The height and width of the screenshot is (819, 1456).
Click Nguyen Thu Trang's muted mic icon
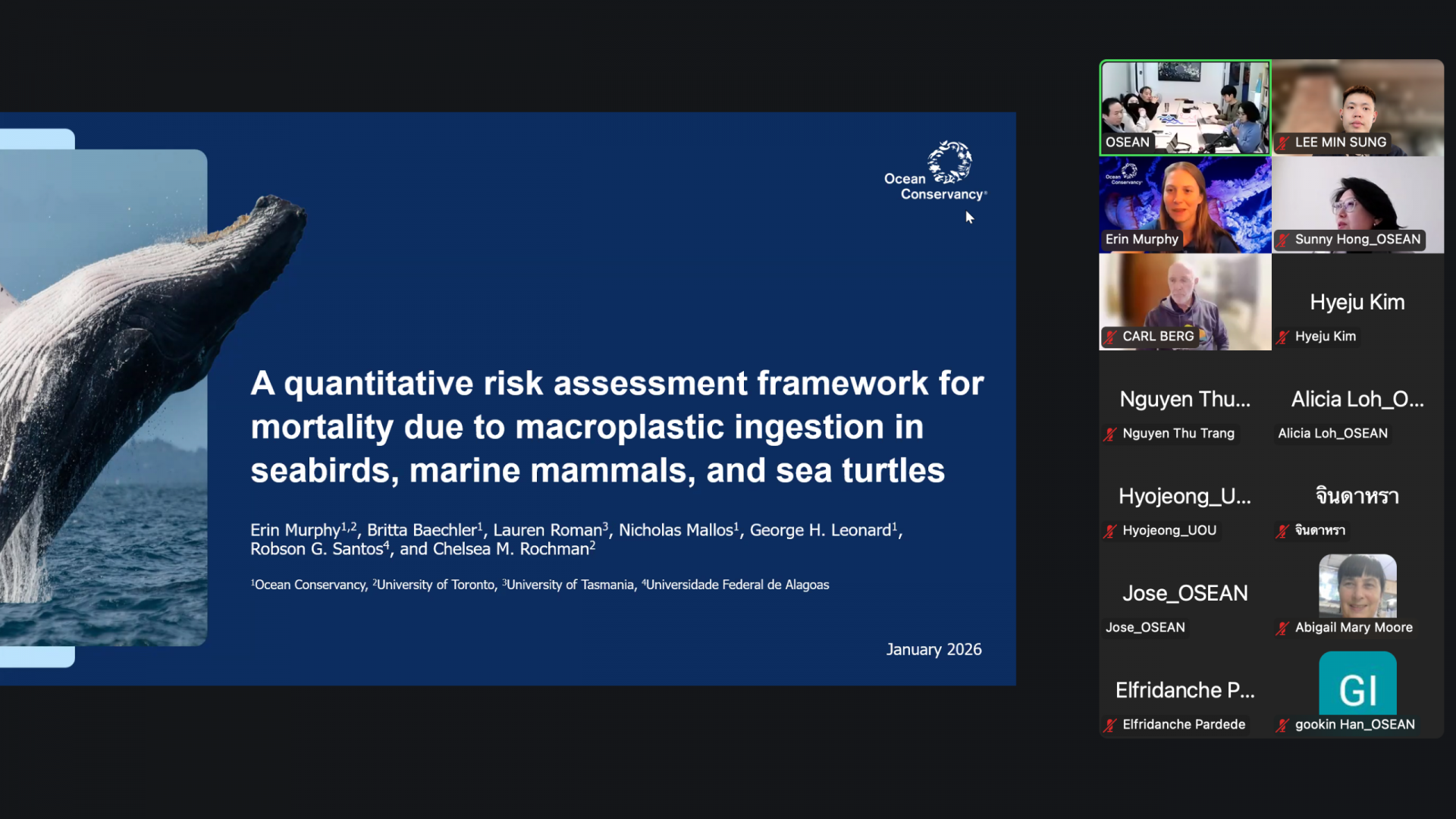(1110, 434)
